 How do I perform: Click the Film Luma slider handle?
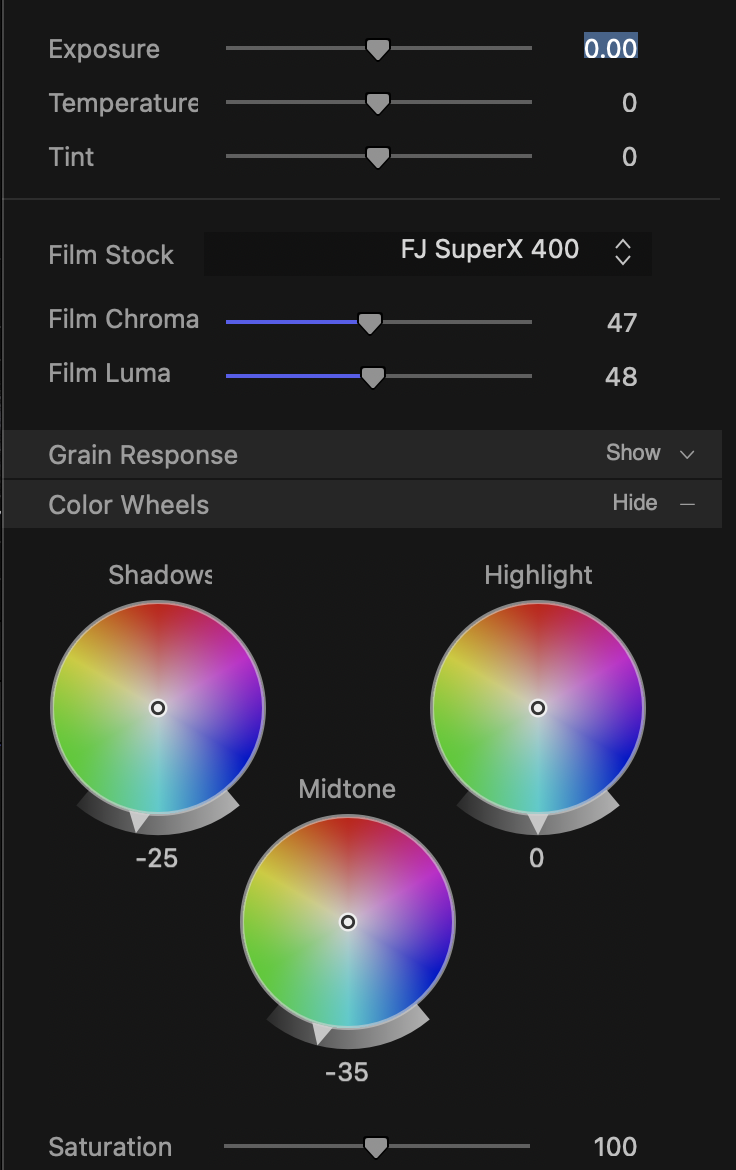pyautogui.click(x=372, y=377)
